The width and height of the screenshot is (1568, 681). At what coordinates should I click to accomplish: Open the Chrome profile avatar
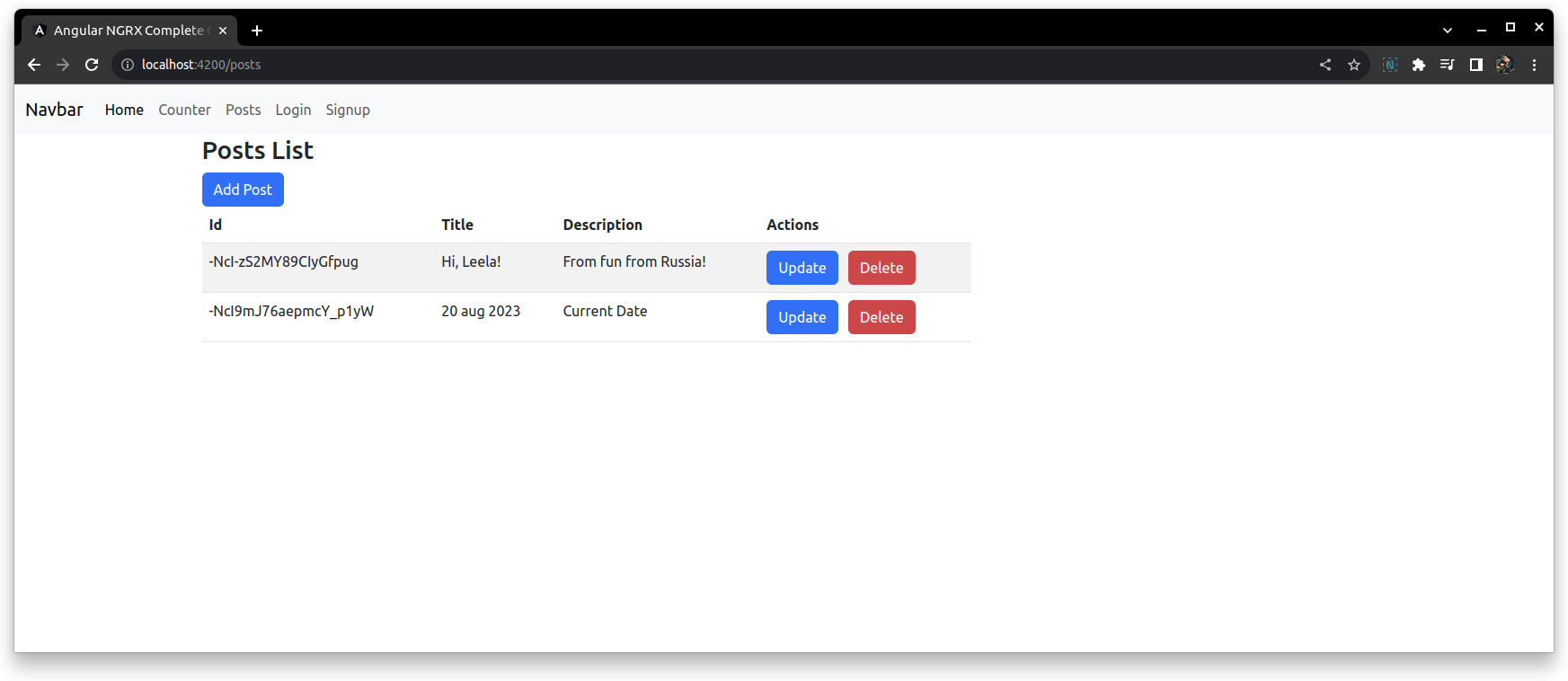tap(1505, 65)
